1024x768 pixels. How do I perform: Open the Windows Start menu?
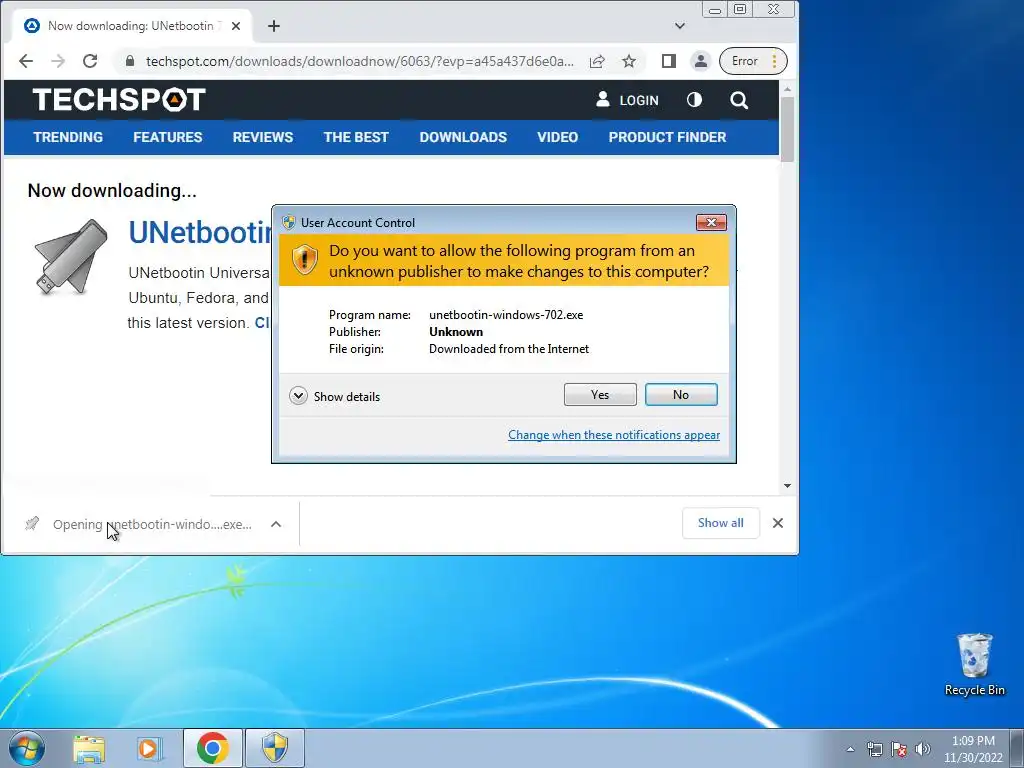26,748
